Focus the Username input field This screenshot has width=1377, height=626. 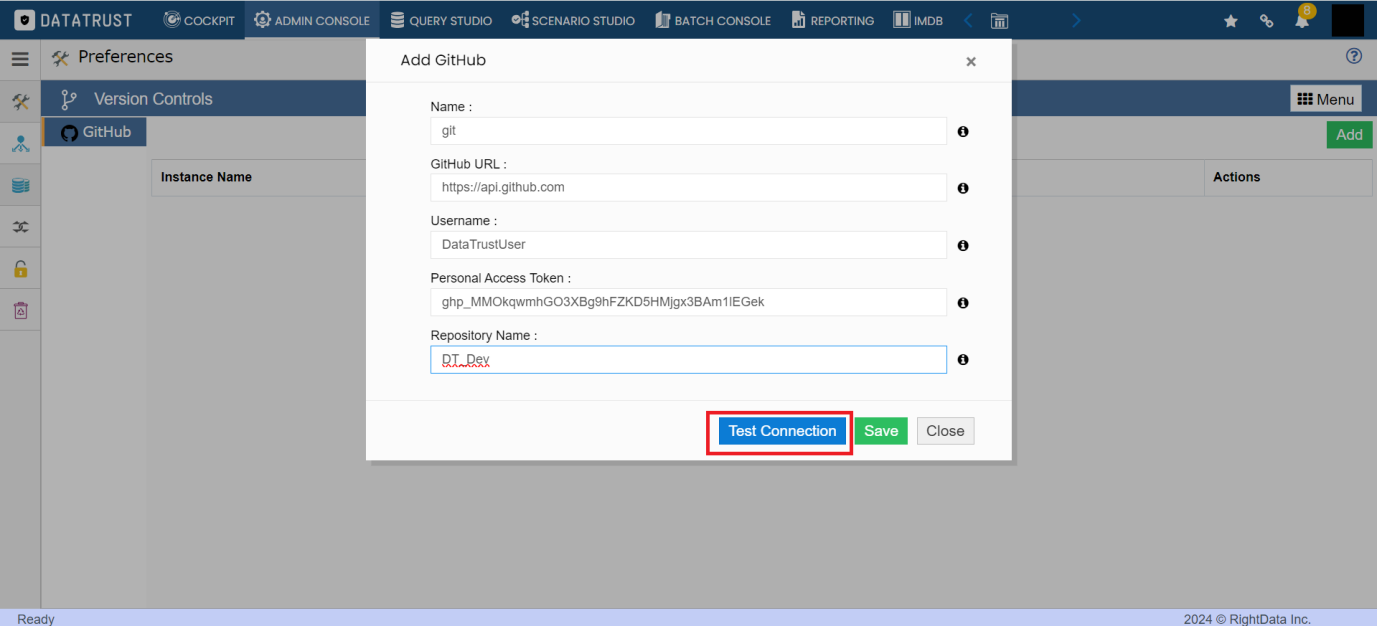click(688, 245)
